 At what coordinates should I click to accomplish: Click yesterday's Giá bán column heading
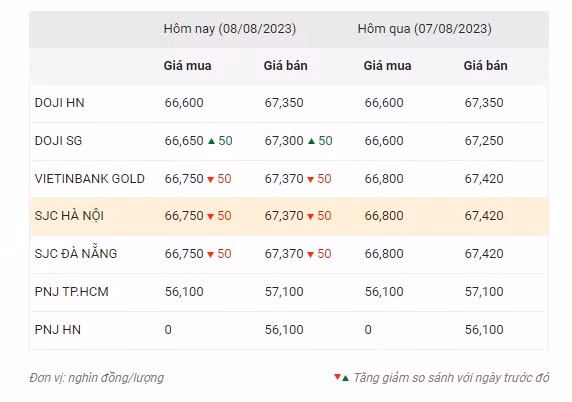[486, 66]
